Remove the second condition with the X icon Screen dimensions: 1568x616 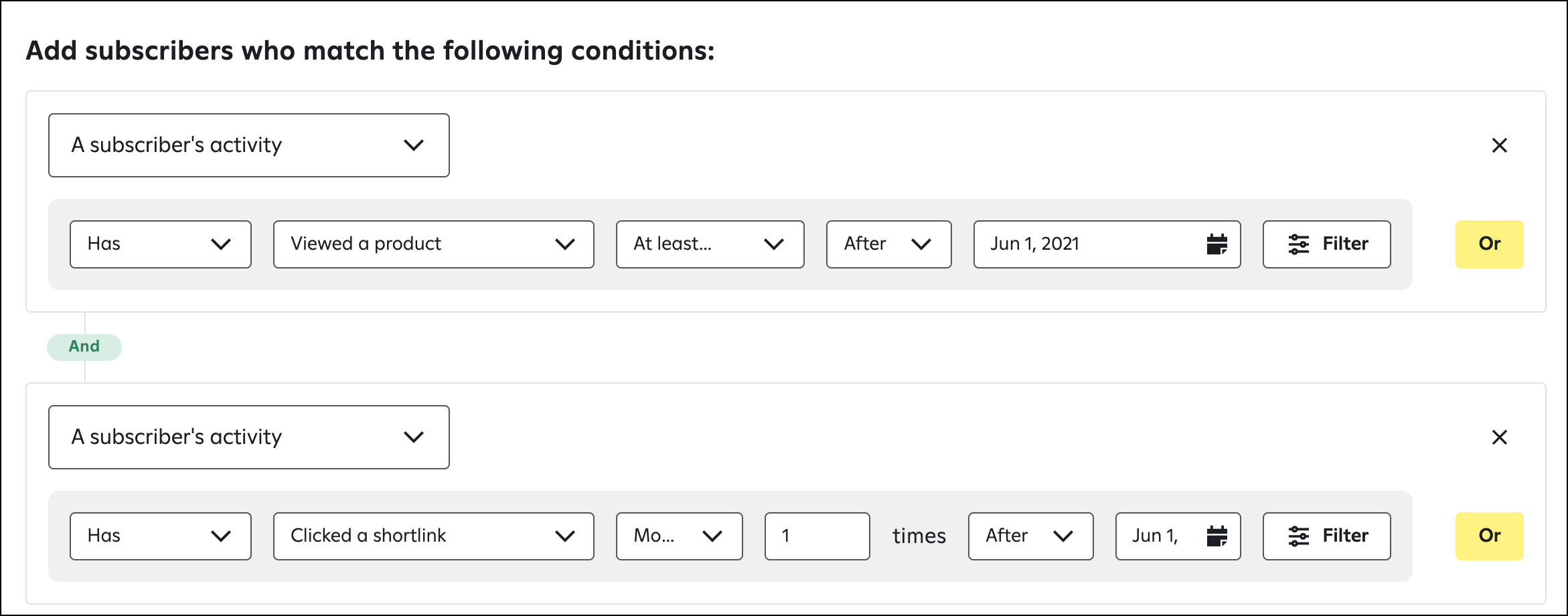[1500, 437]
